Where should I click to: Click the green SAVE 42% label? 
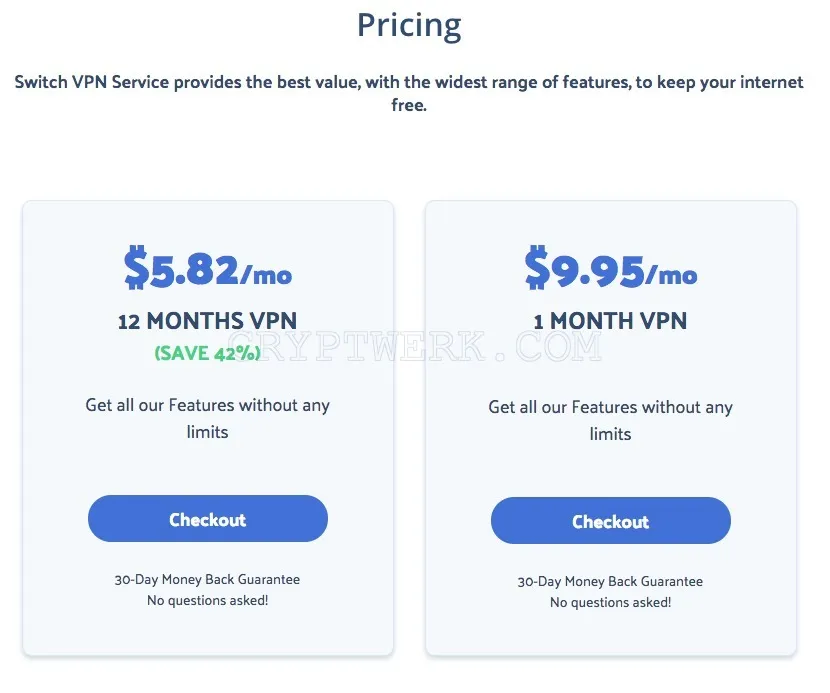point(208,353)
